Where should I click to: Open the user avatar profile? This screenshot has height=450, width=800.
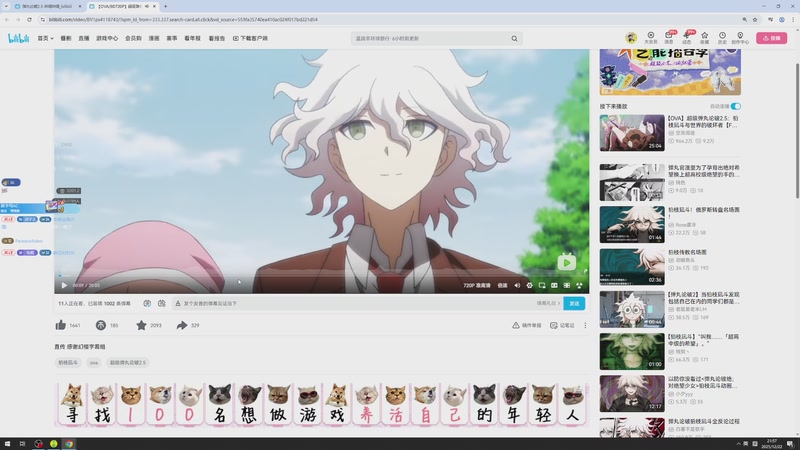[631, 37]
